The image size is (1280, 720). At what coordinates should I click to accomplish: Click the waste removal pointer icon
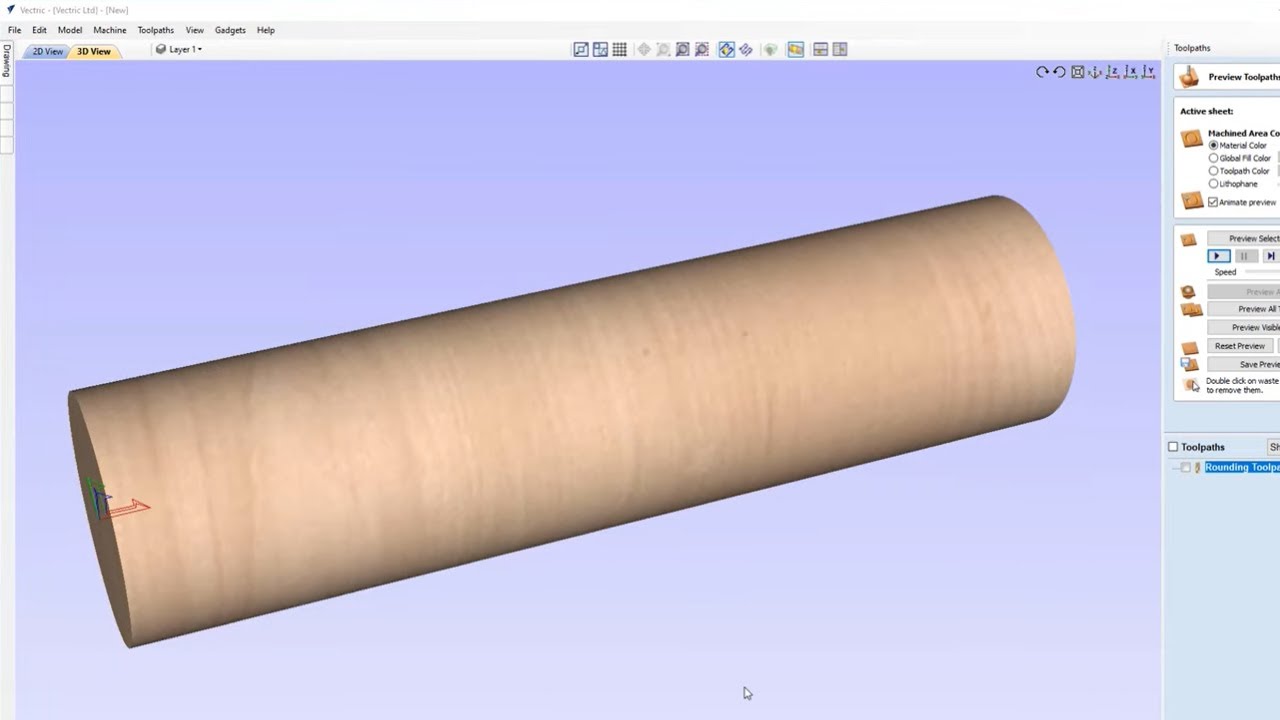tap(1191, 385)
